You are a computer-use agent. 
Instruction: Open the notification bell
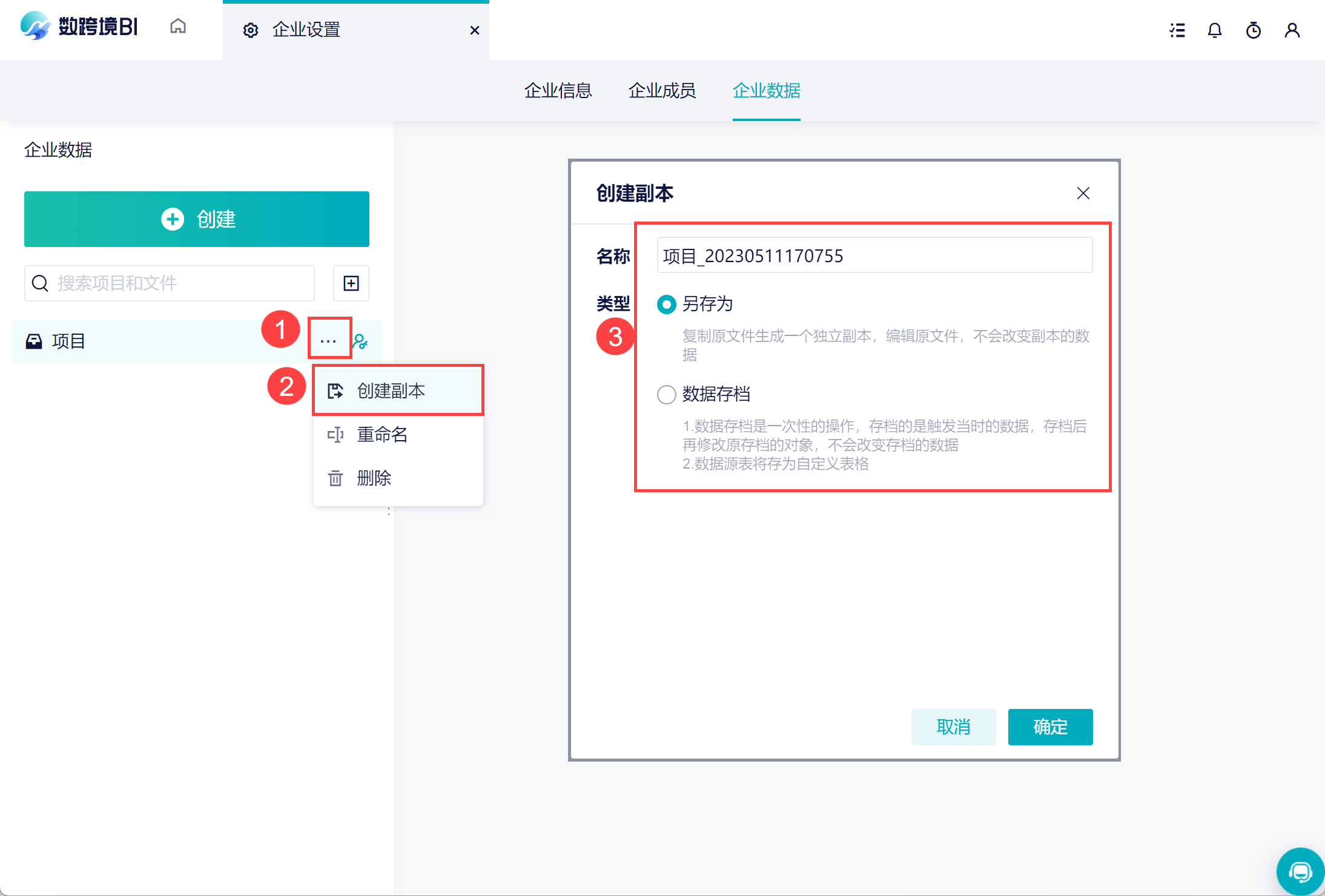[1215, 30]
